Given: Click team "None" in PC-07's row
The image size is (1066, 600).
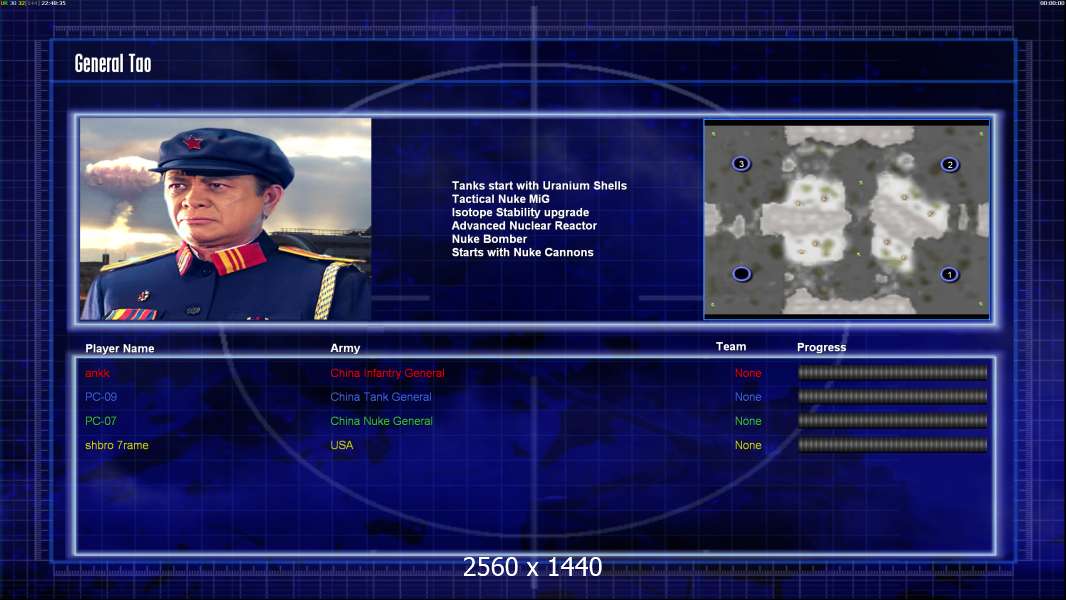Looking at the screenshot, I should pos(748,421).
